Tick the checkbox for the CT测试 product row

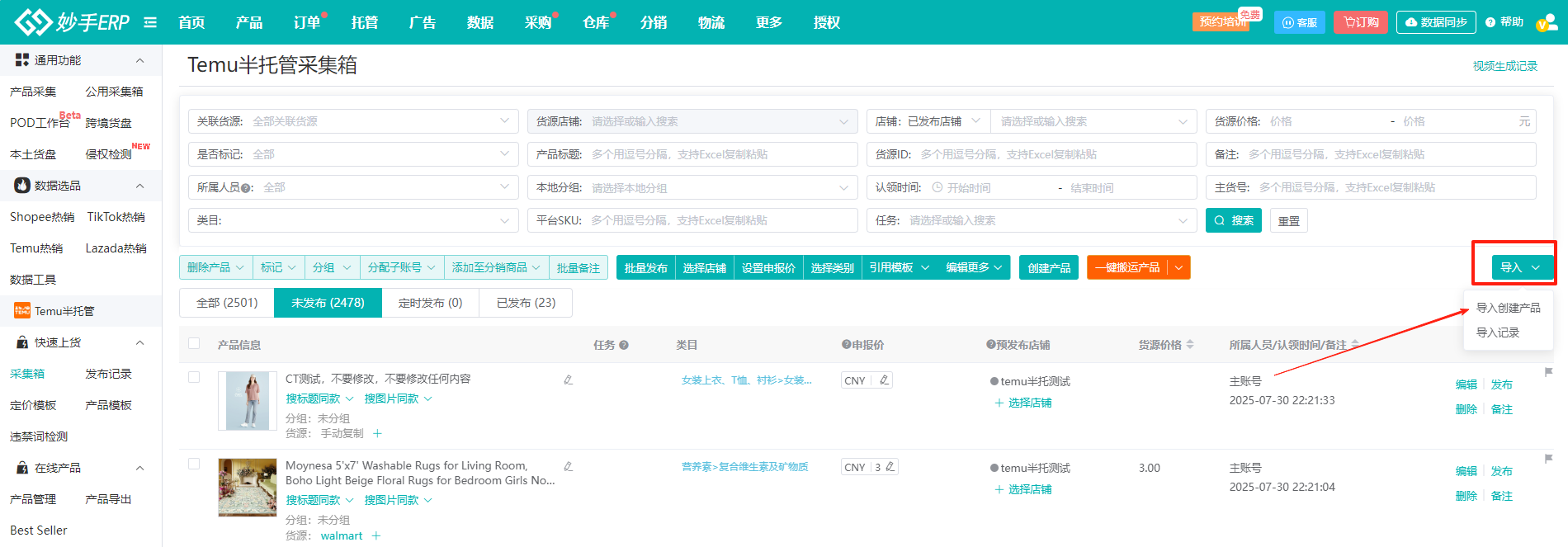[x=194, y=377]
